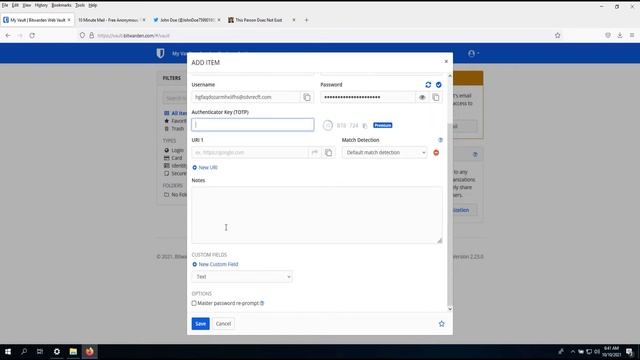
Task: Cancel adding the item
Action: pos(223,324)
